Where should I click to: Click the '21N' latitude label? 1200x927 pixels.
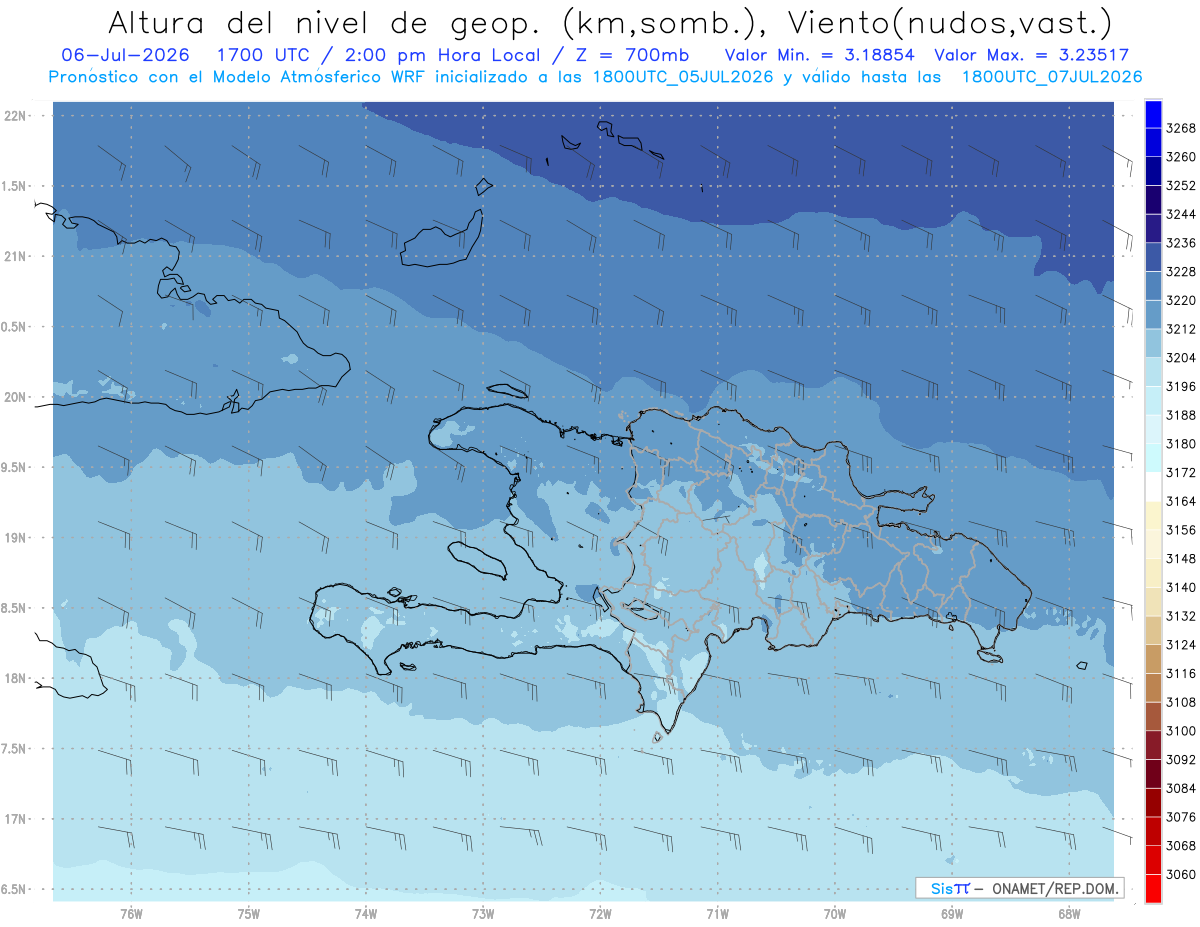click(x=15, y=257)
